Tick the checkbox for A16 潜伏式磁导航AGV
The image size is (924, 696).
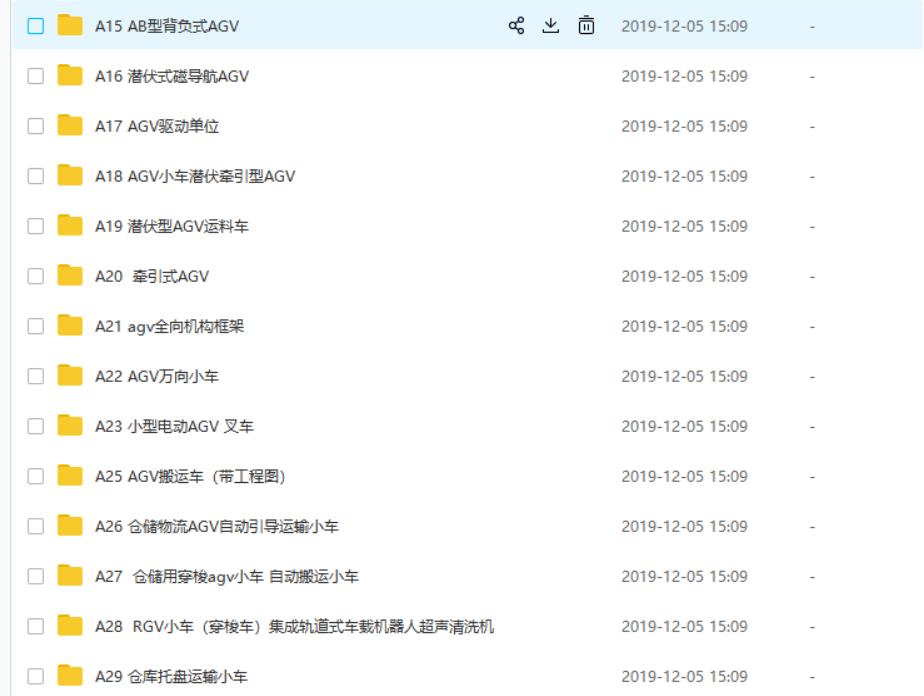tap(35, 76)
